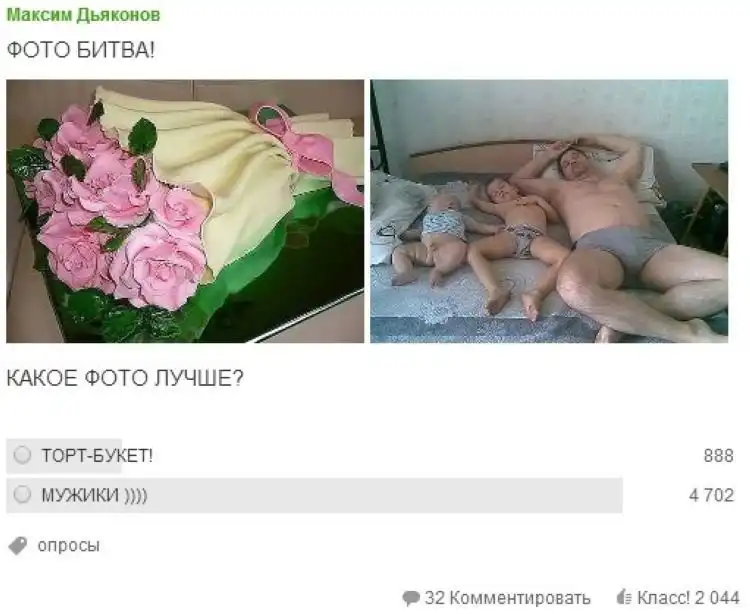Open the sleeping family photo
The height and width of the screenshot is (614, 750).
(549, 211)
